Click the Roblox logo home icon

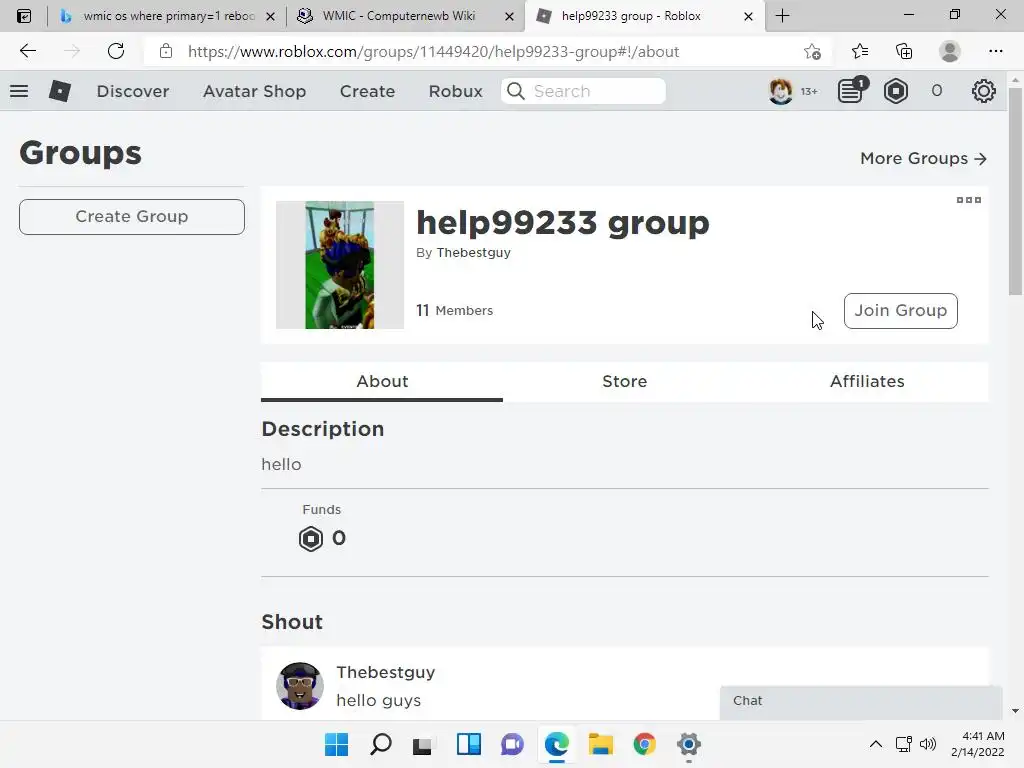pos(59,91)
